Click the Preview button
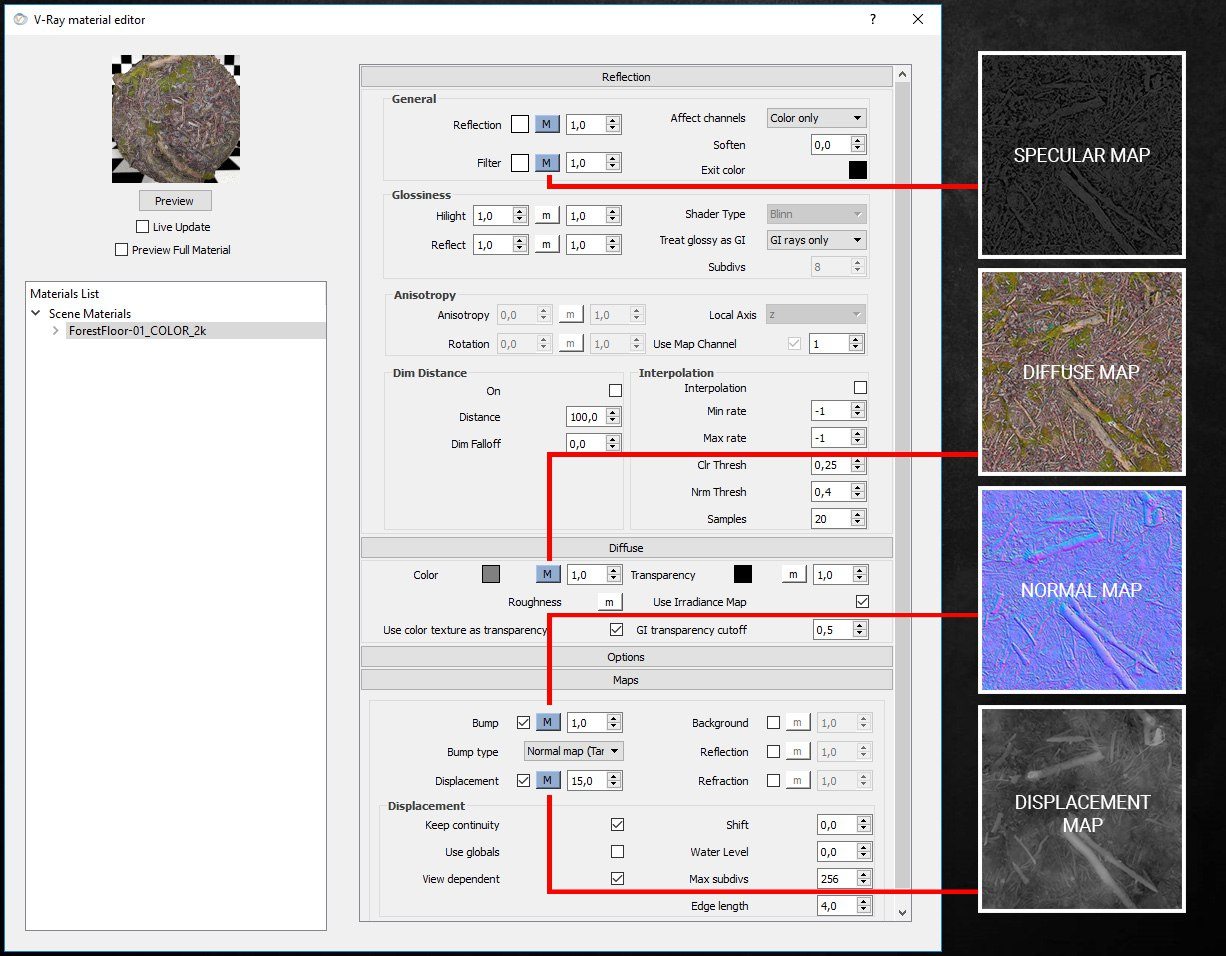The image size is (1226, 956). pos(175,201)
